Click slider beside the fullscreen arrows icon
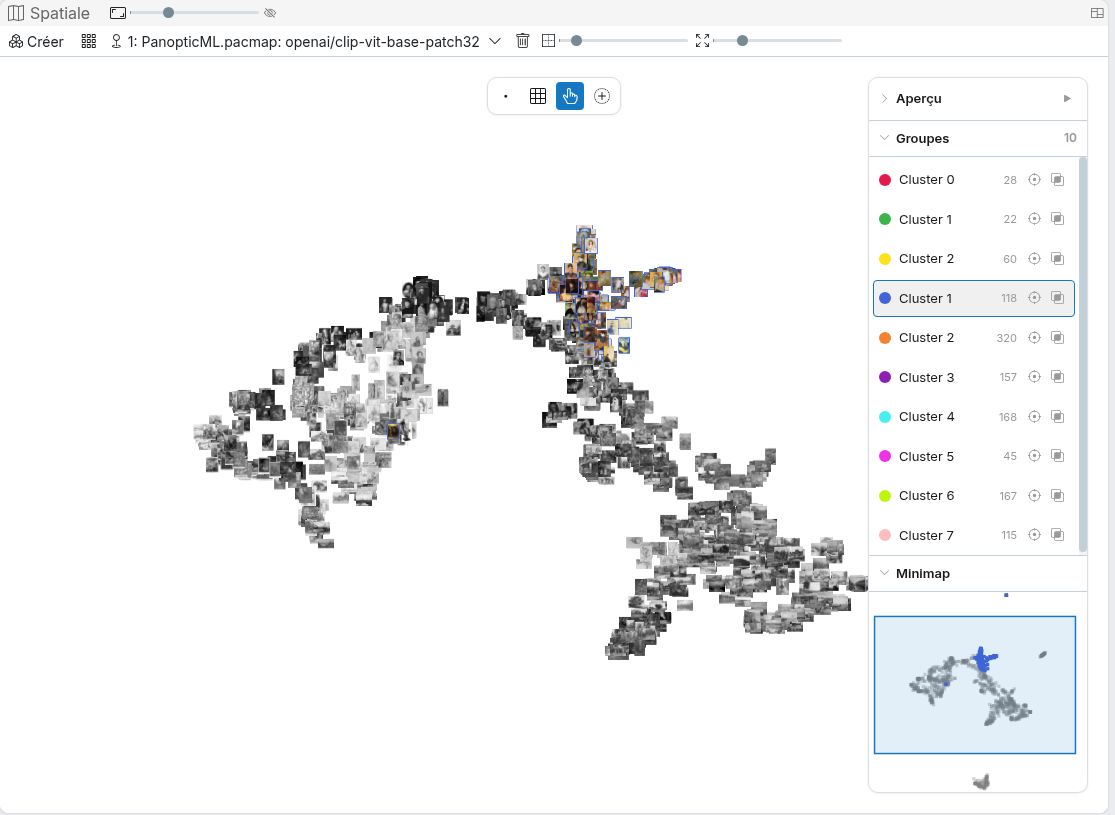 (777, 41)
